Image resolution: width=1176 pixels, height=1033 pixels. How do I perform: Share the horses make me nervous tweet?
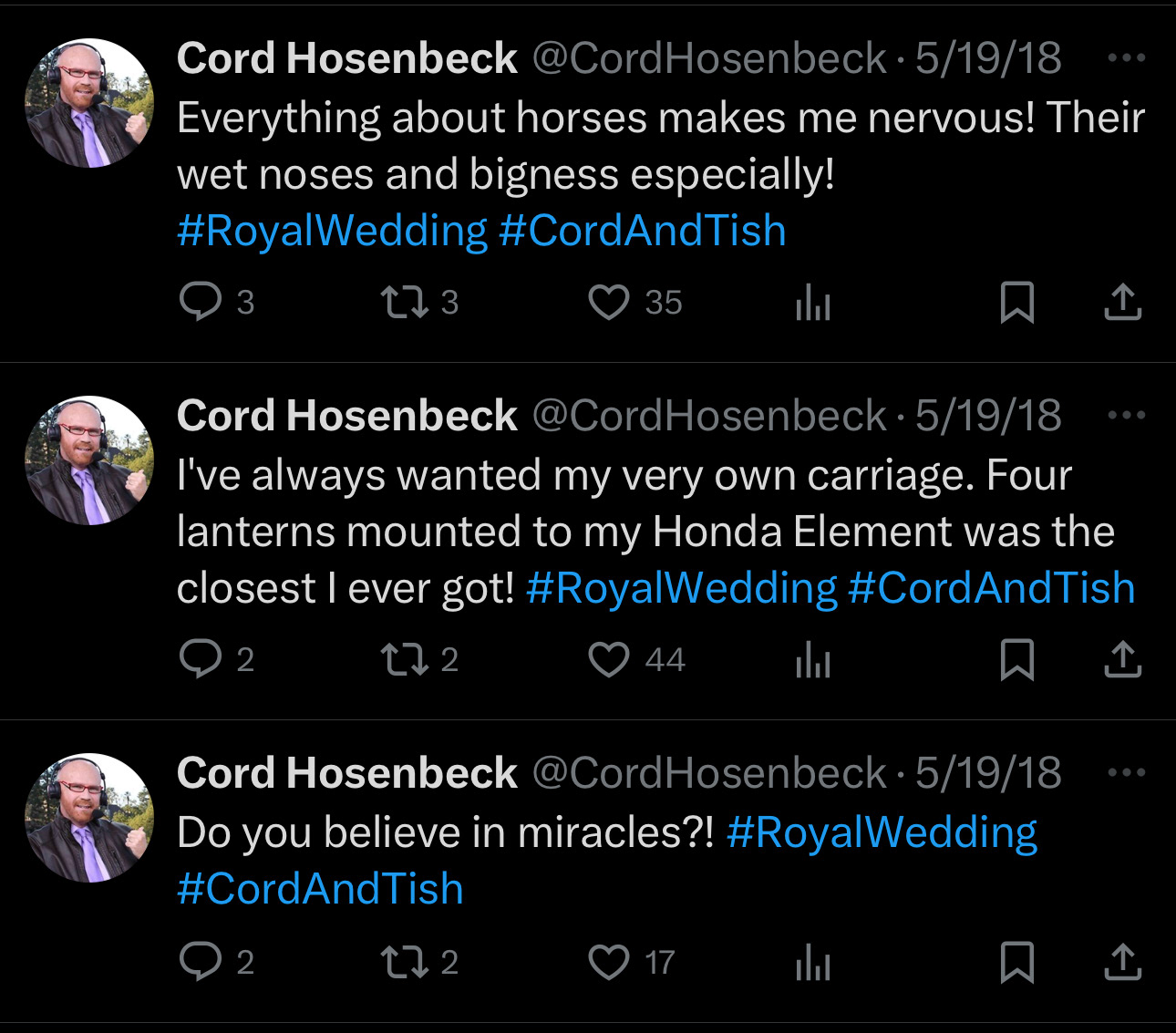1122,303
